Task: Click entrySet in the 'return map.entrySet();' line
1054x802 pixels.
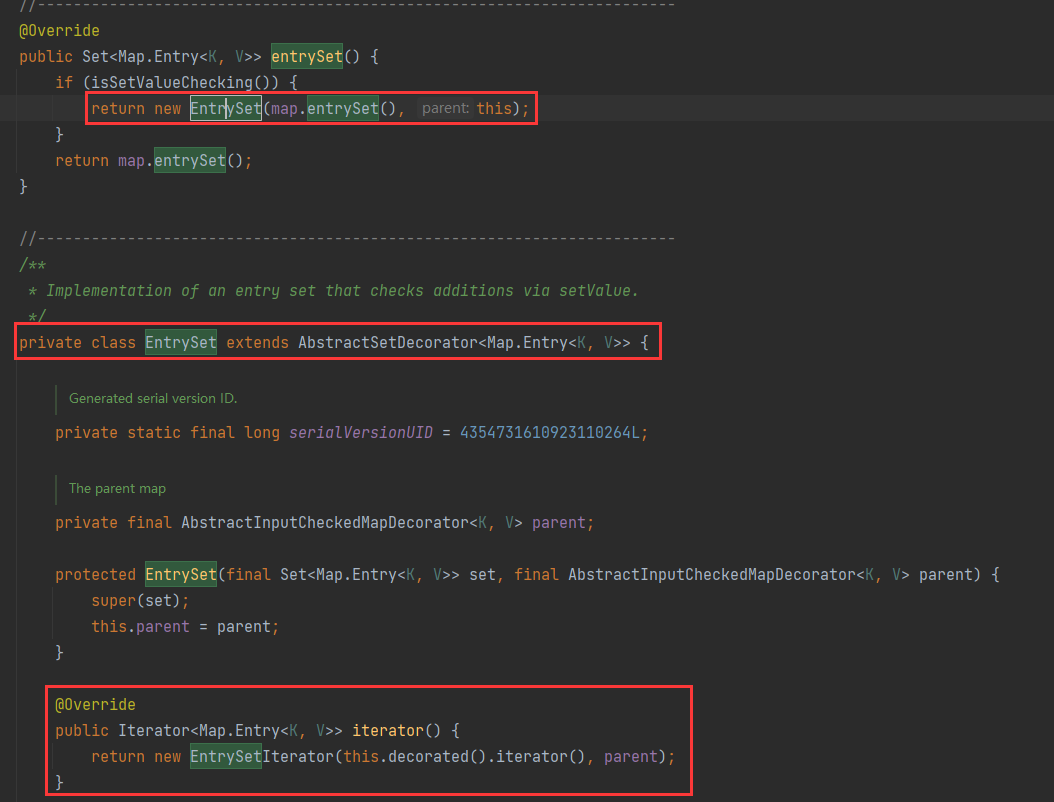Action: point(190,161)
